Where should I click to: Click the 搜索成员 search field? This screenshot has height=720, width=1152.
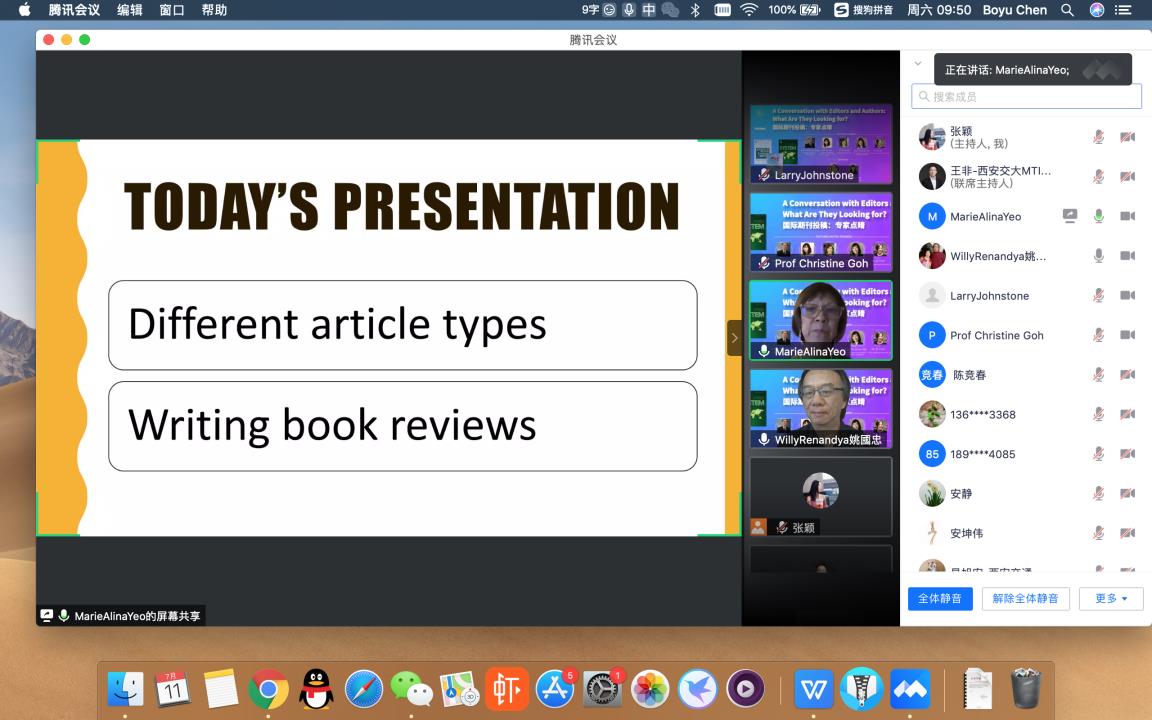click(1026, 97)
